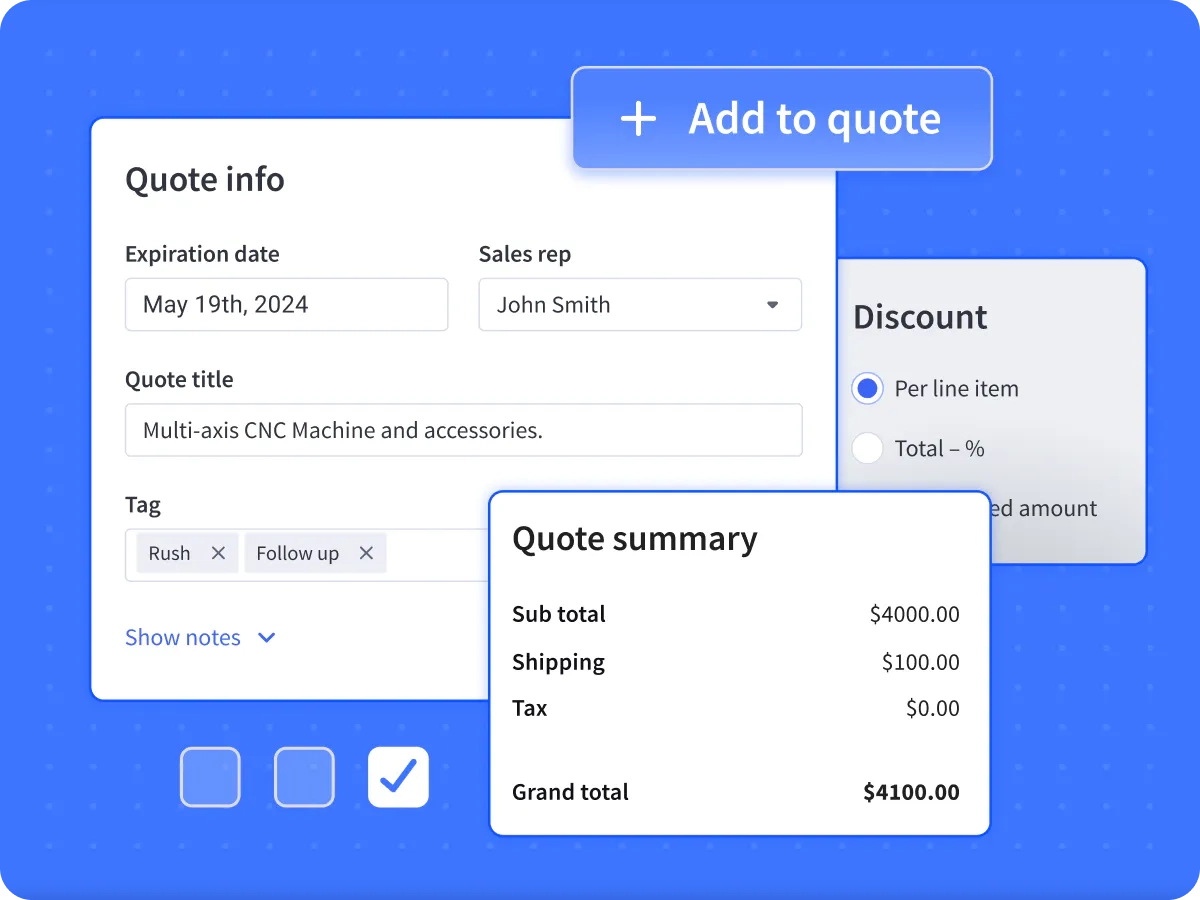Click the $4100.00 Grand total value

click(x=910, y=791)
